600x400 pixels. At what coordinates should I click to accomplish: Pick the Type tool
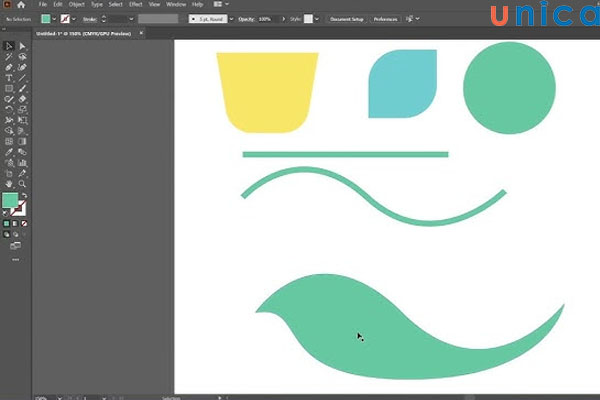pos(8,78)
